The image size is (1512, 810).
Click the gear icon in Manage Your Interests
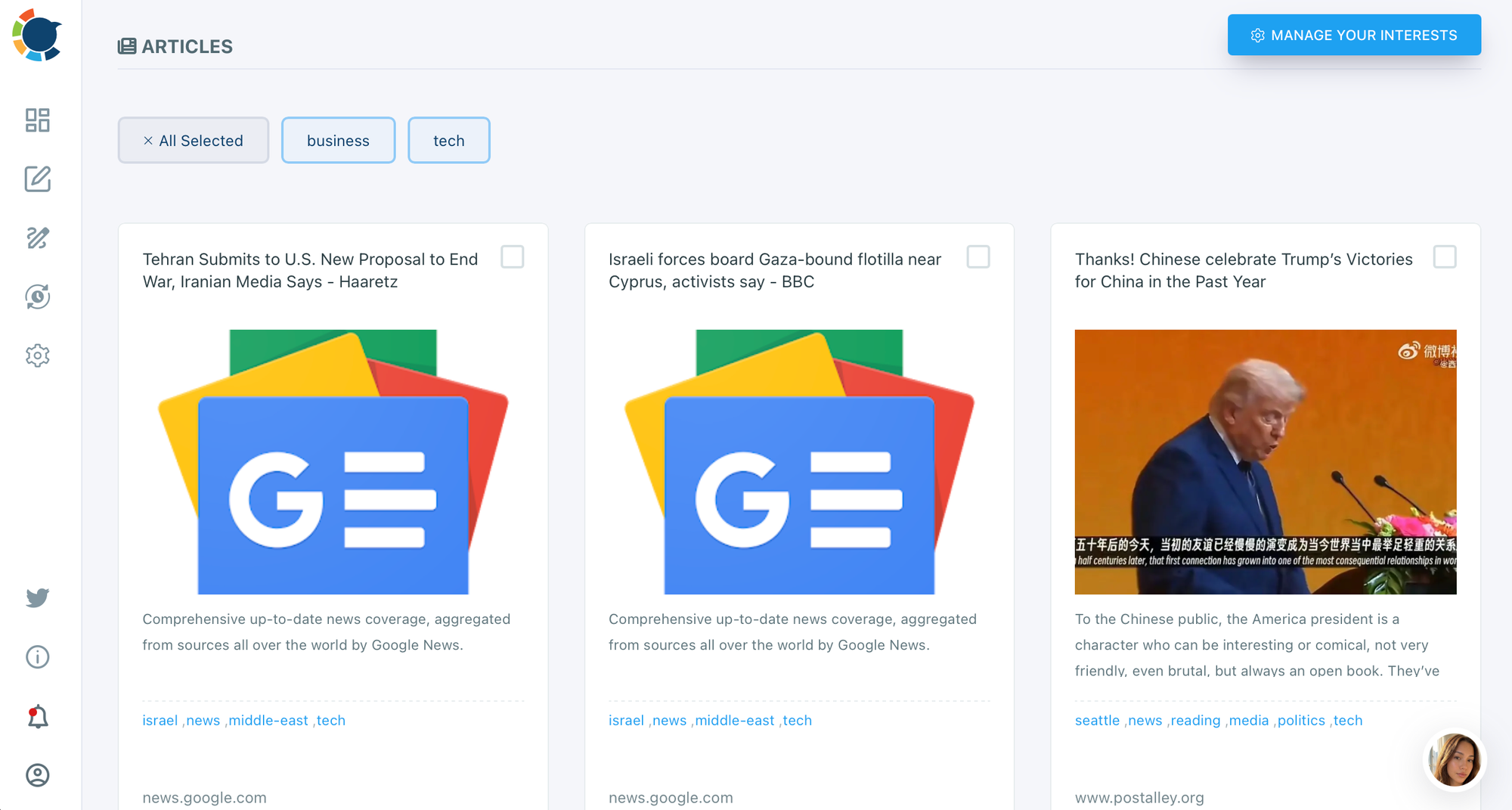[1257, 36]
